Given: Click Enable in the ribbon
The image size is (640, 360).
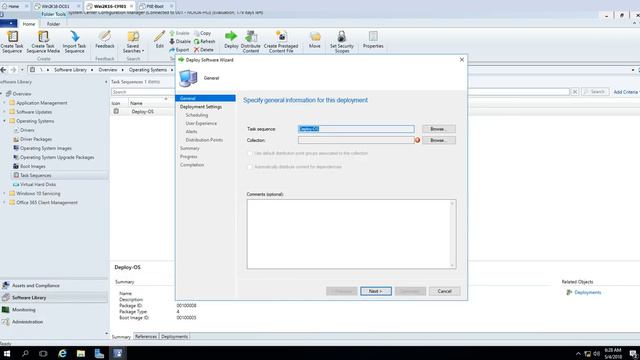Looking at the screenshot, I should click(x=180, y=33).
